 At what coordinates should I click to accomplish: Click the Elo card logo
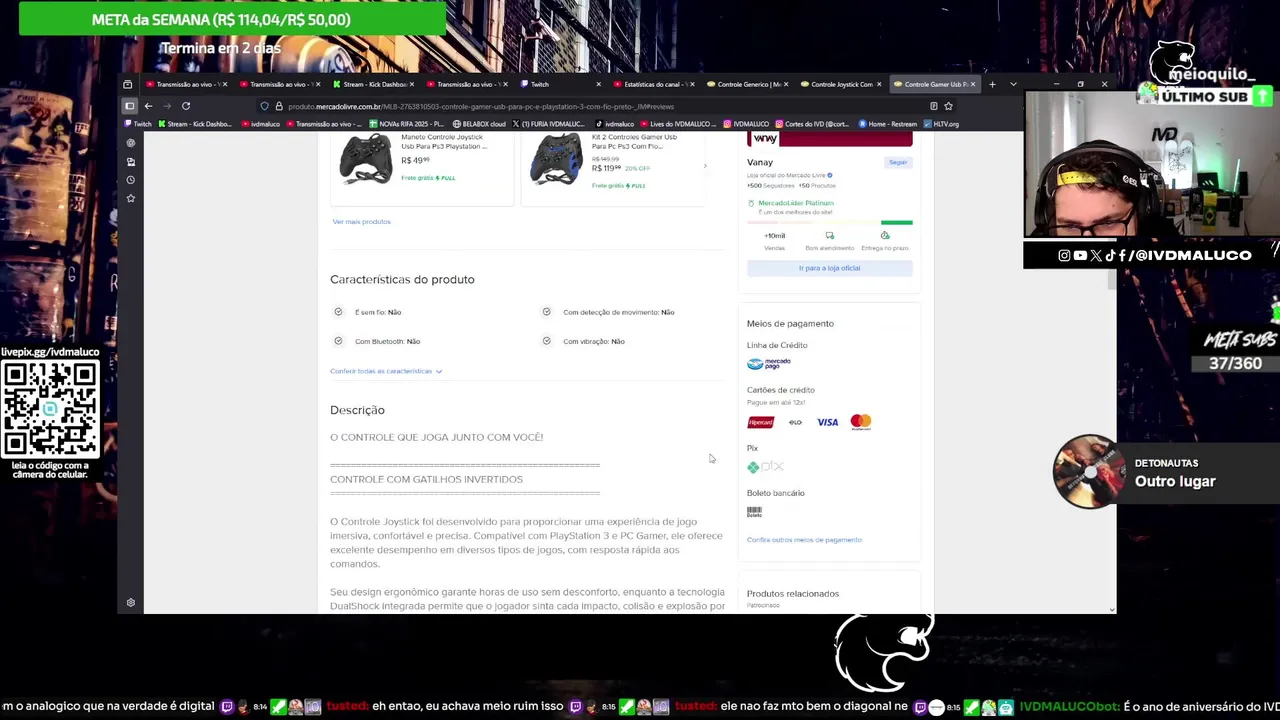(795, 422)
